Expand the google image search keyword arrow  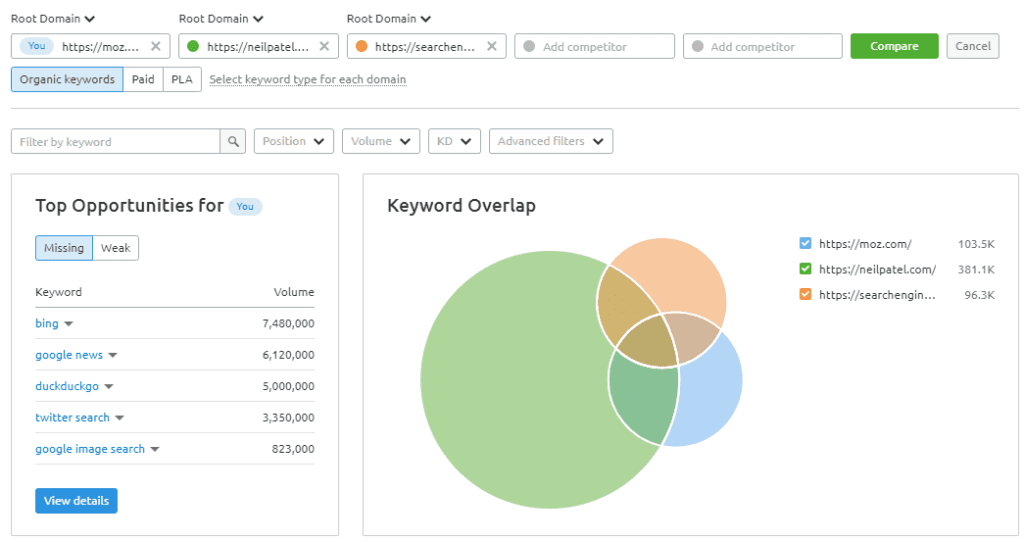pyautogui.click(x=155, y=449)
